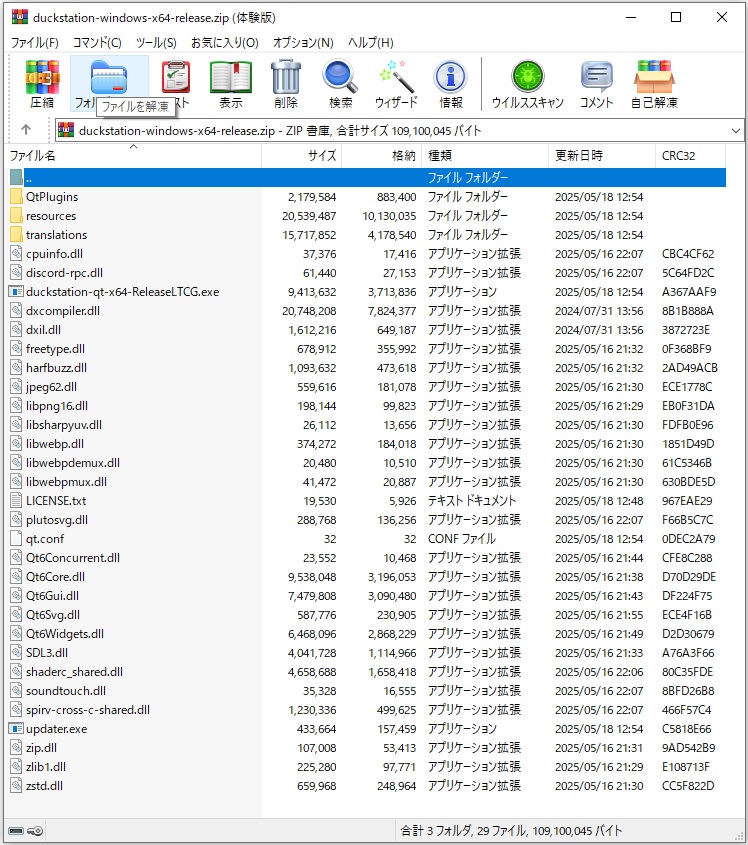Start ウイルススキャン with the bug icon

[x=528, y=77]
